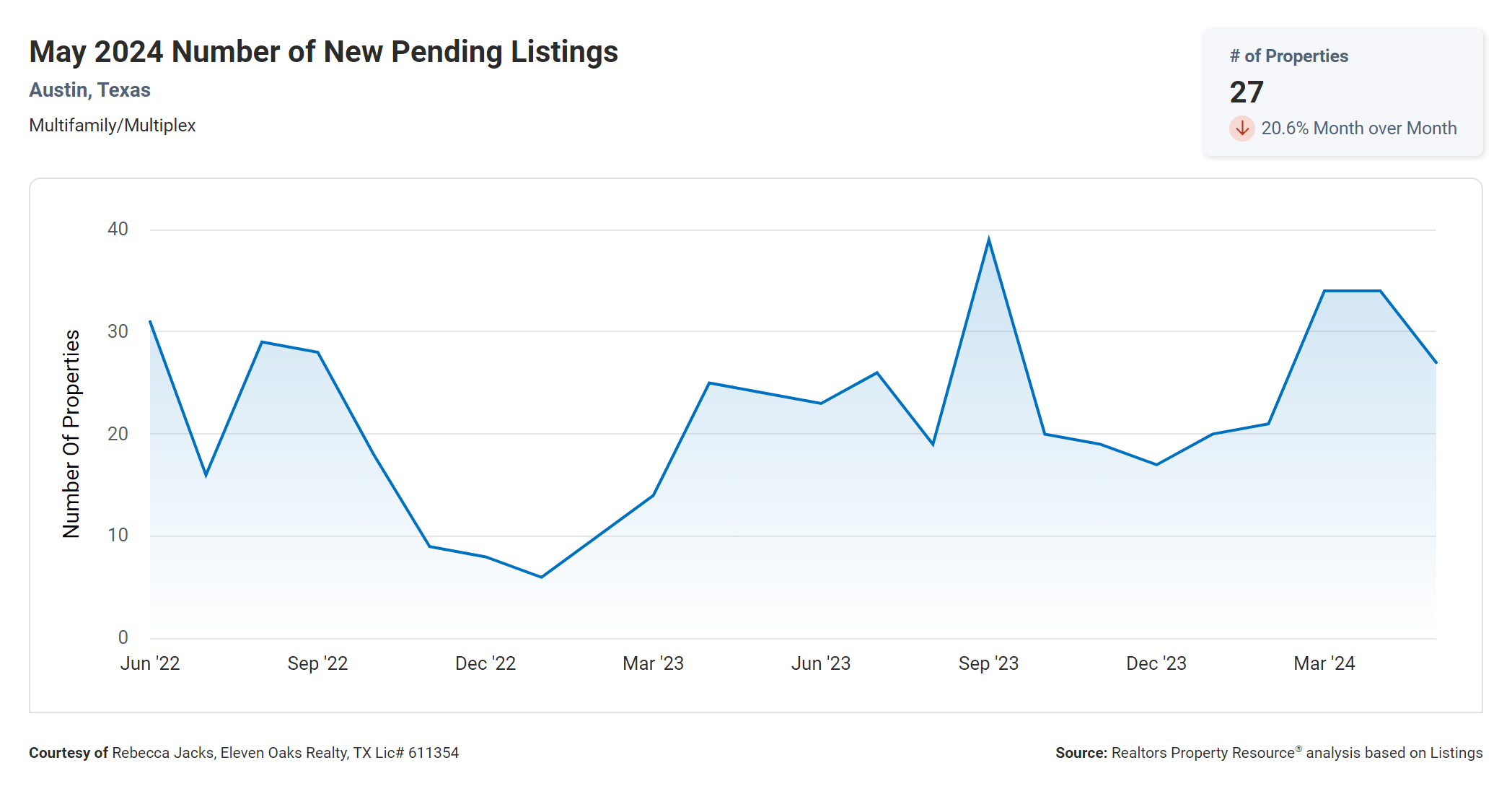Click the large 27 value in the card
Screen dimensions: 1512x794
1247,92
